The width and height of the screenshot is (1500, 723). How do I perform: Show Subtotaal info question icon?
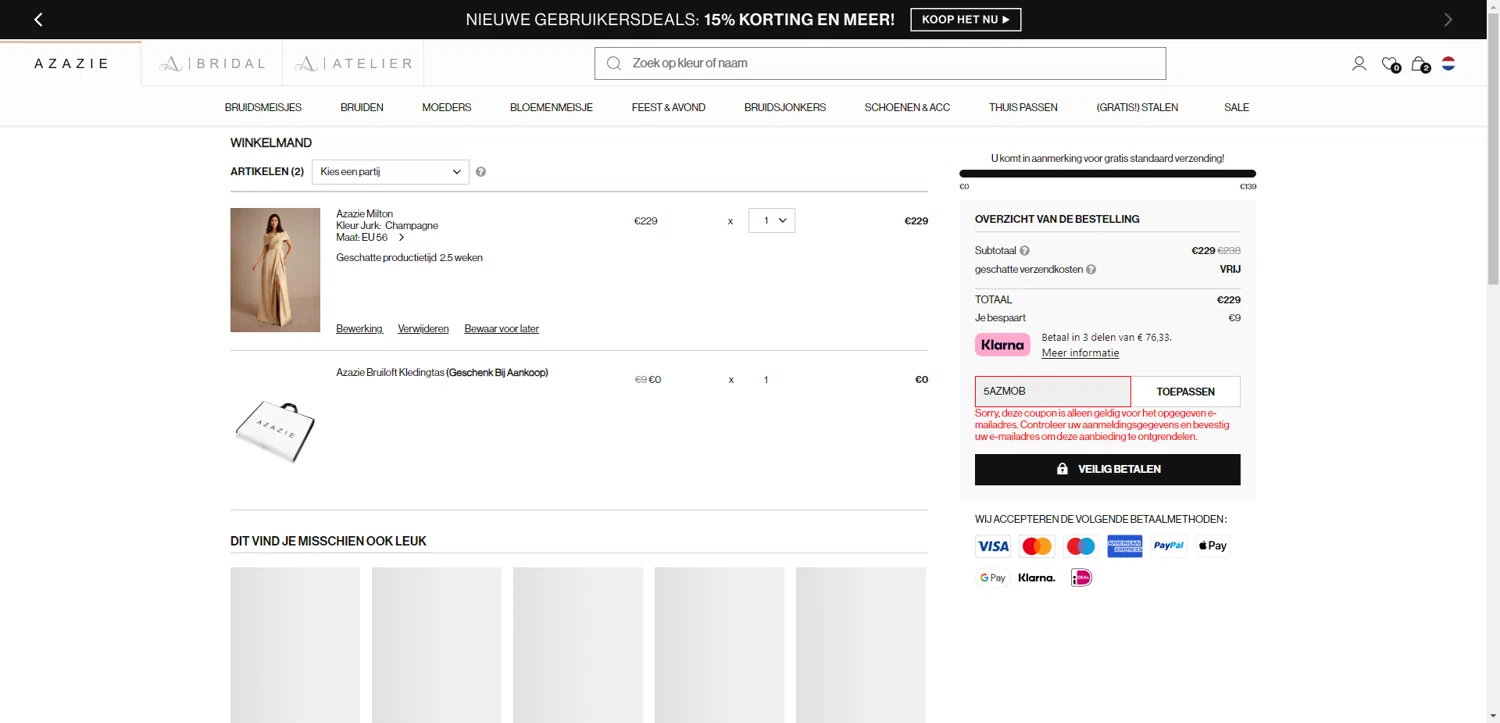(x=1024, y=251)
